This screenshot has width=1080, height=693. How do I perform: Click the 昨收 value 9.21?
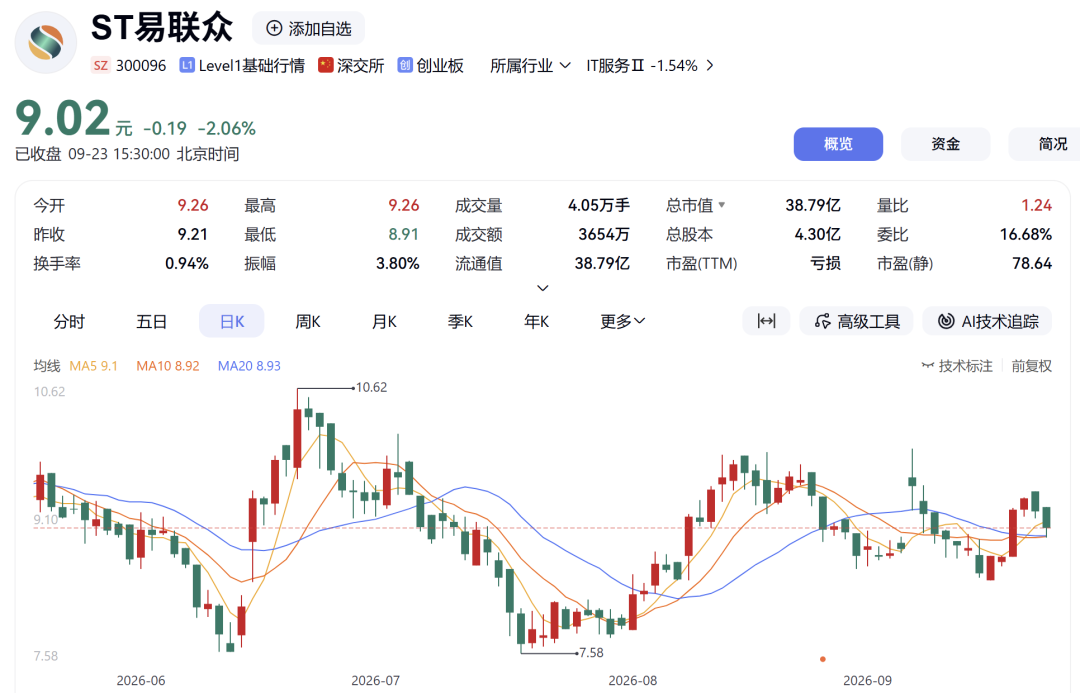pyautogui.click(x=193, y=234)
